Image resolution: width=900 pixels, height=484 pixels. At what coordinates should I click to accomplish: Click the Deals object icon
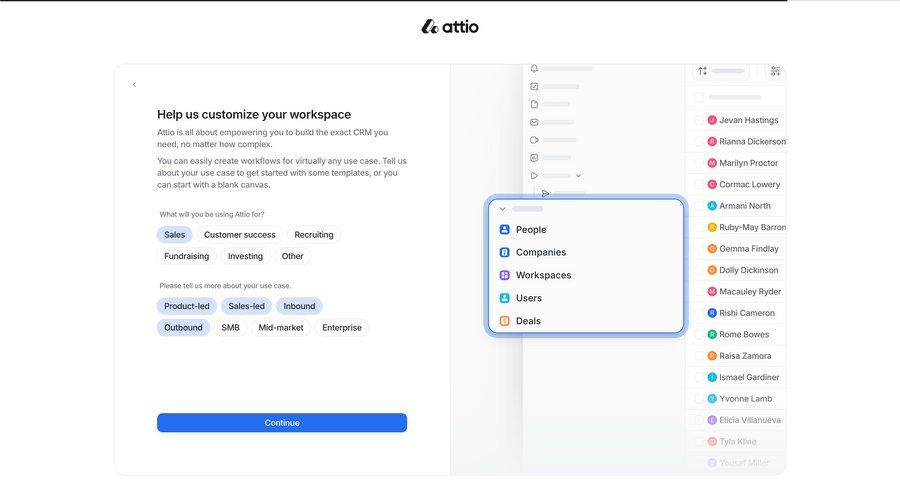pyautogui.click(x=504, y=321)
